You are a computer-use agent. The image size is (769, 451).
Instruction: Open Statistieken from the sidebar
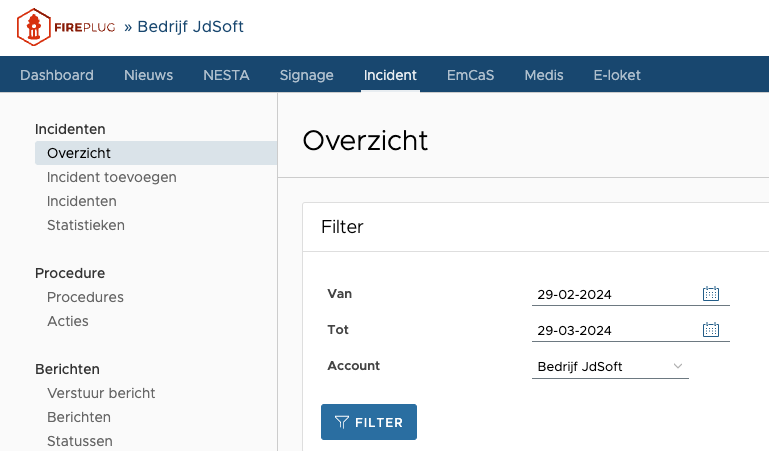coord(86,225)
